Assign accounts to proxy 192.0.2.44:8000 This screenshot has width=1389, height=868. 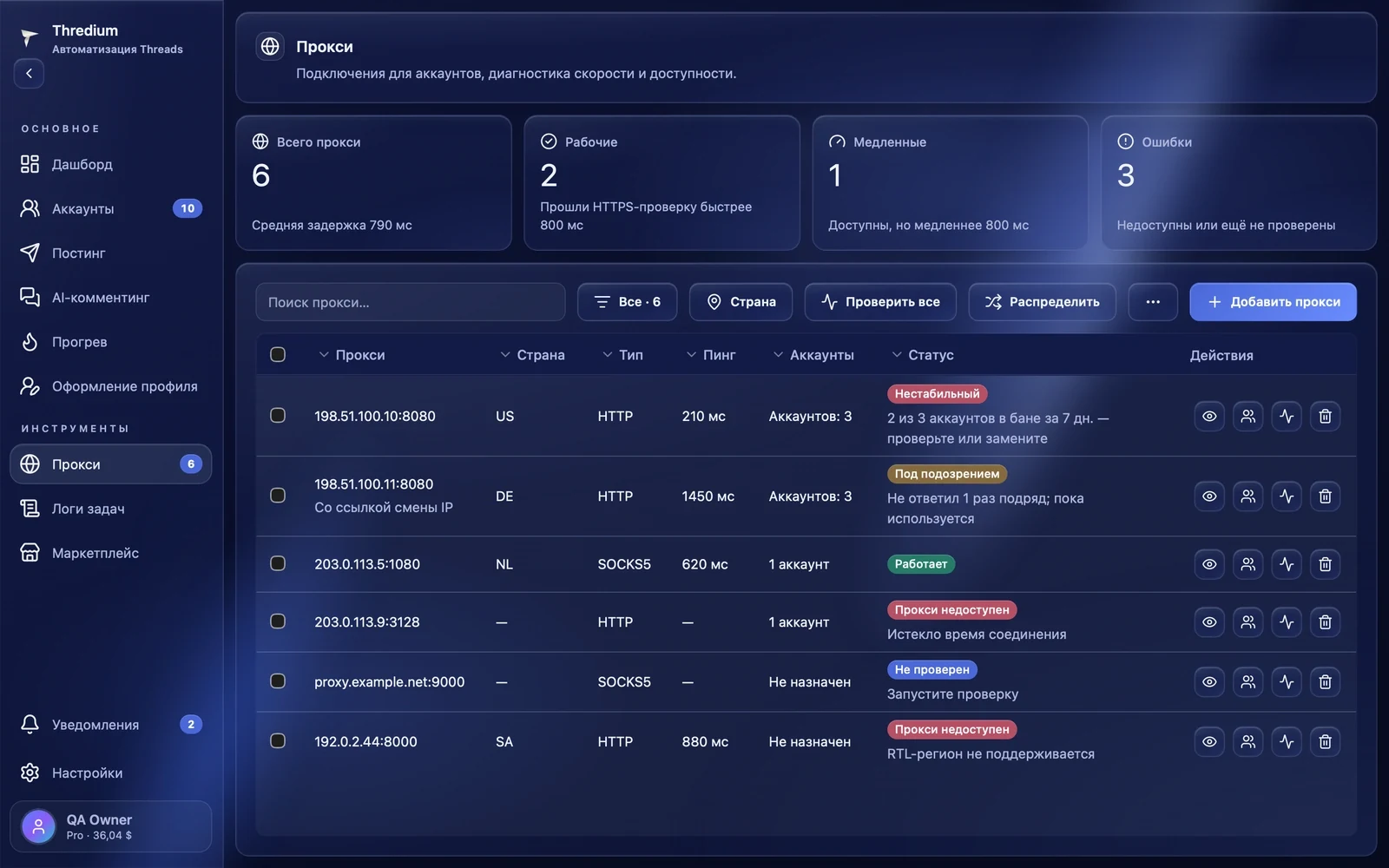pyautogui.click(x=1247, y=742)
